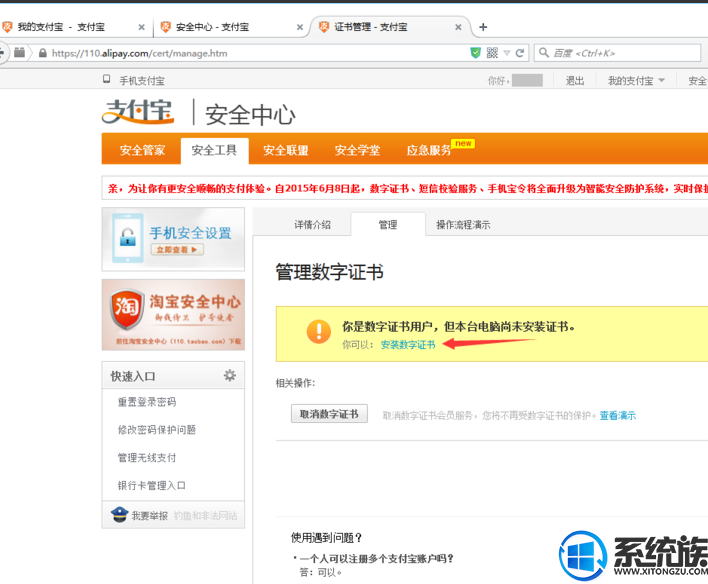
Task: Reload page with the refresh icon
Action: [520, 53]
